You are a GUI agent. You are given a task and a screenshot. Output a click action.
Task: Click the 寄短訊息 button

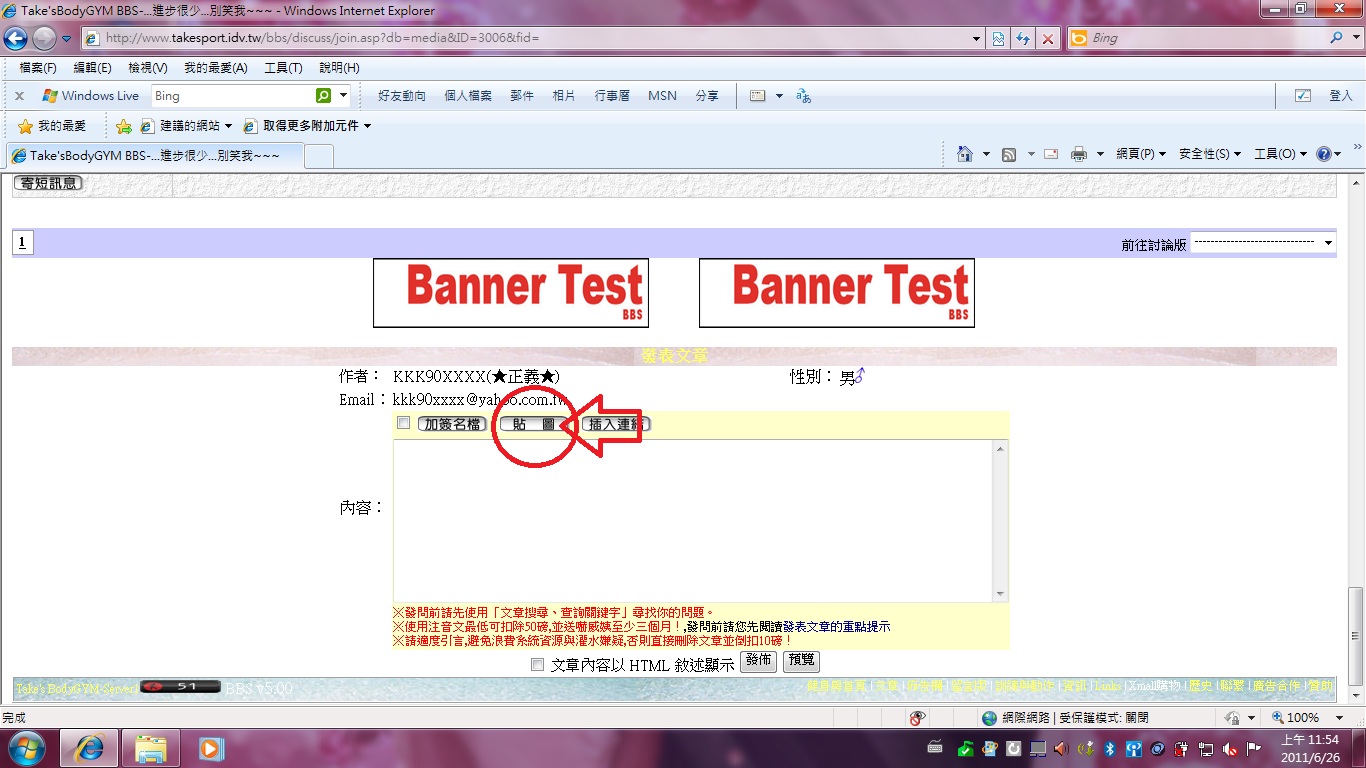(x=48, y=183)
